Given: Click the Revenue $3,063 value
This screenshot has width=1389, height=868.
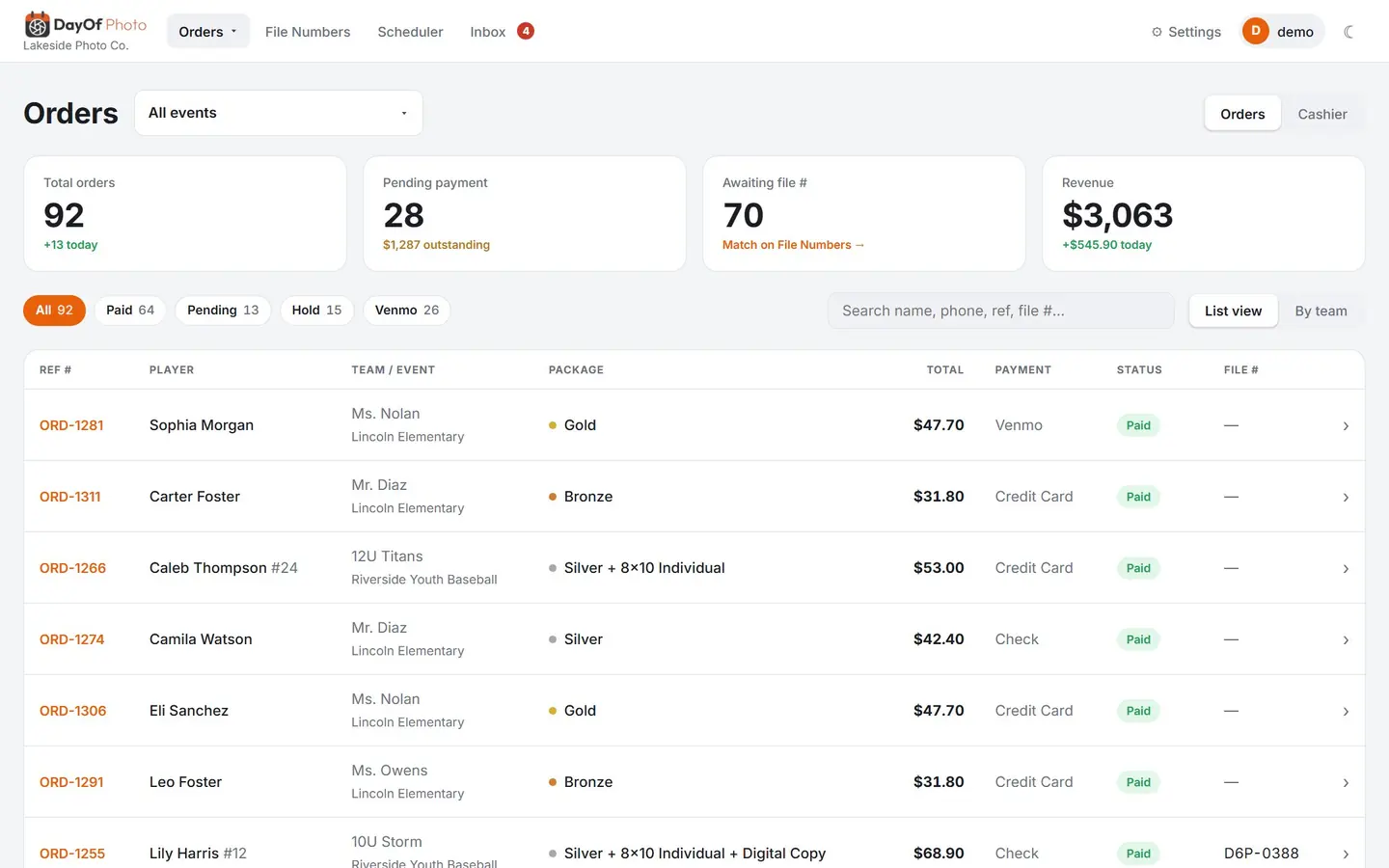Looking at the screenshot, I should pyautogui.click(x=1117, y=215).
